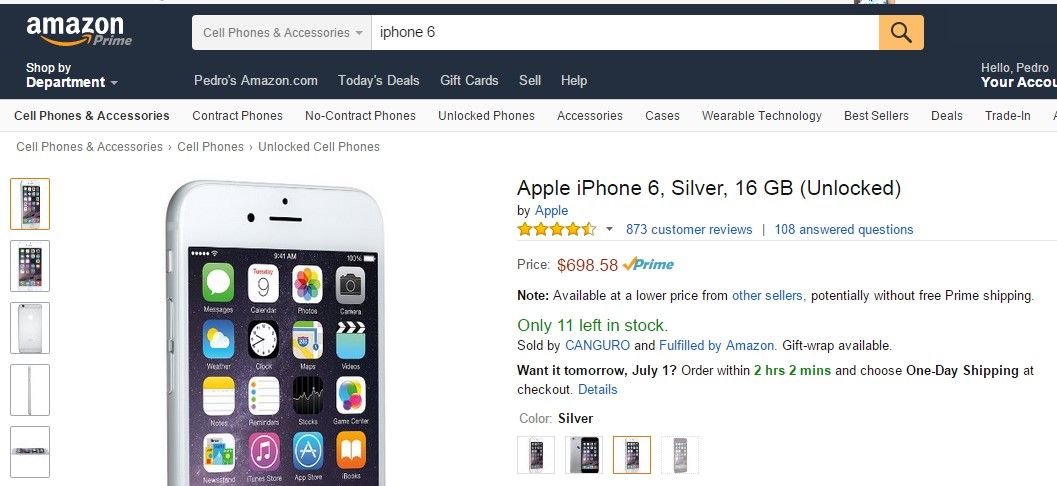The image size is (1057, 486).
Task: Click the orange search magnifier button
Action: coord(901,33)
